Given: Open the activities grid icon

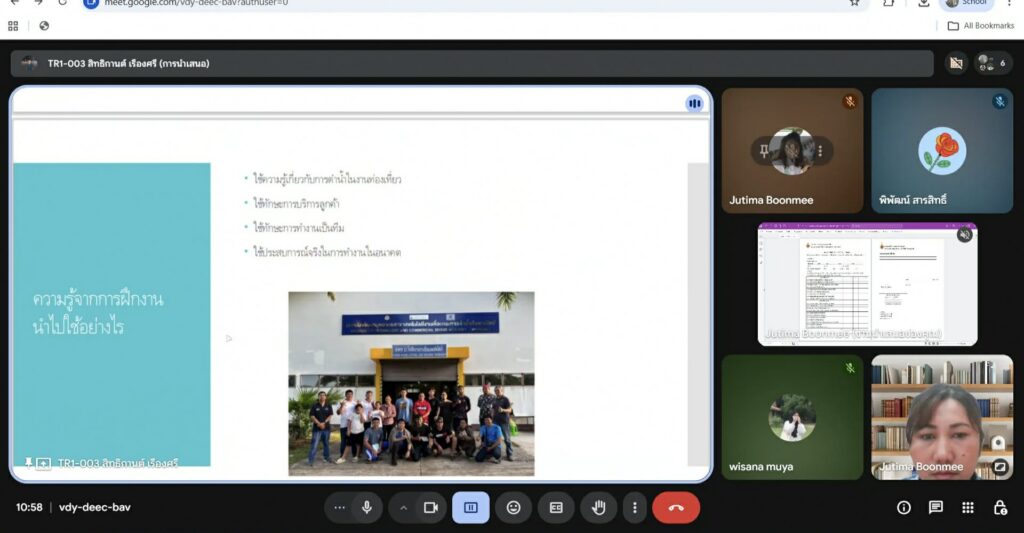Looking at the screenshot, I should [968, 507].
